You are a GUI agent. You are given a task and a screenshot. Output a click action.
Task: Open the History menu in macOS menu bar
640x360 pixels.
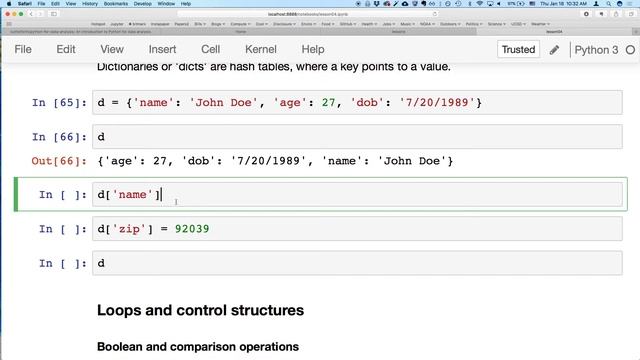(x=90, y=4)
